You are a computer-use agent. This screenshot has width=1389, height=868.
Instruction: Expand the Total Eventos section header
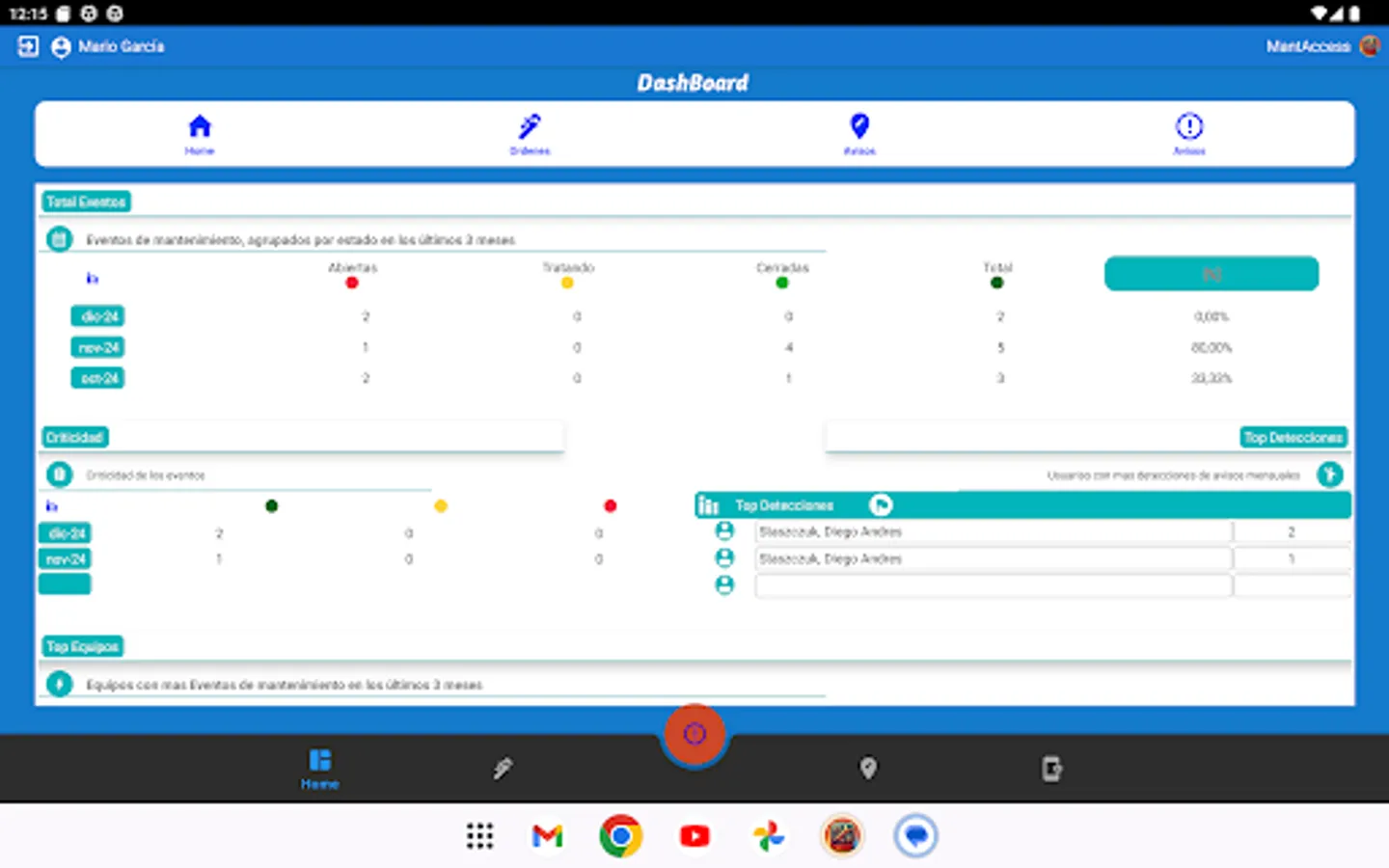pyautogui.click(x=86, y=201)
